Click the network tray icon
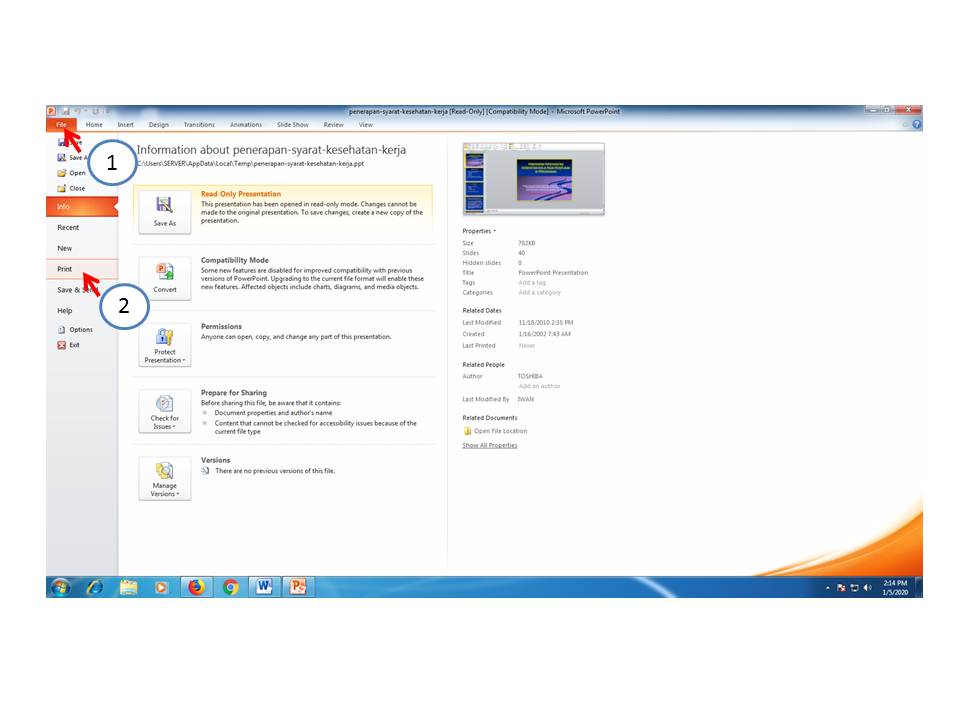The width and height of the screenshot is (960, 720). click(x=854, y=588)
